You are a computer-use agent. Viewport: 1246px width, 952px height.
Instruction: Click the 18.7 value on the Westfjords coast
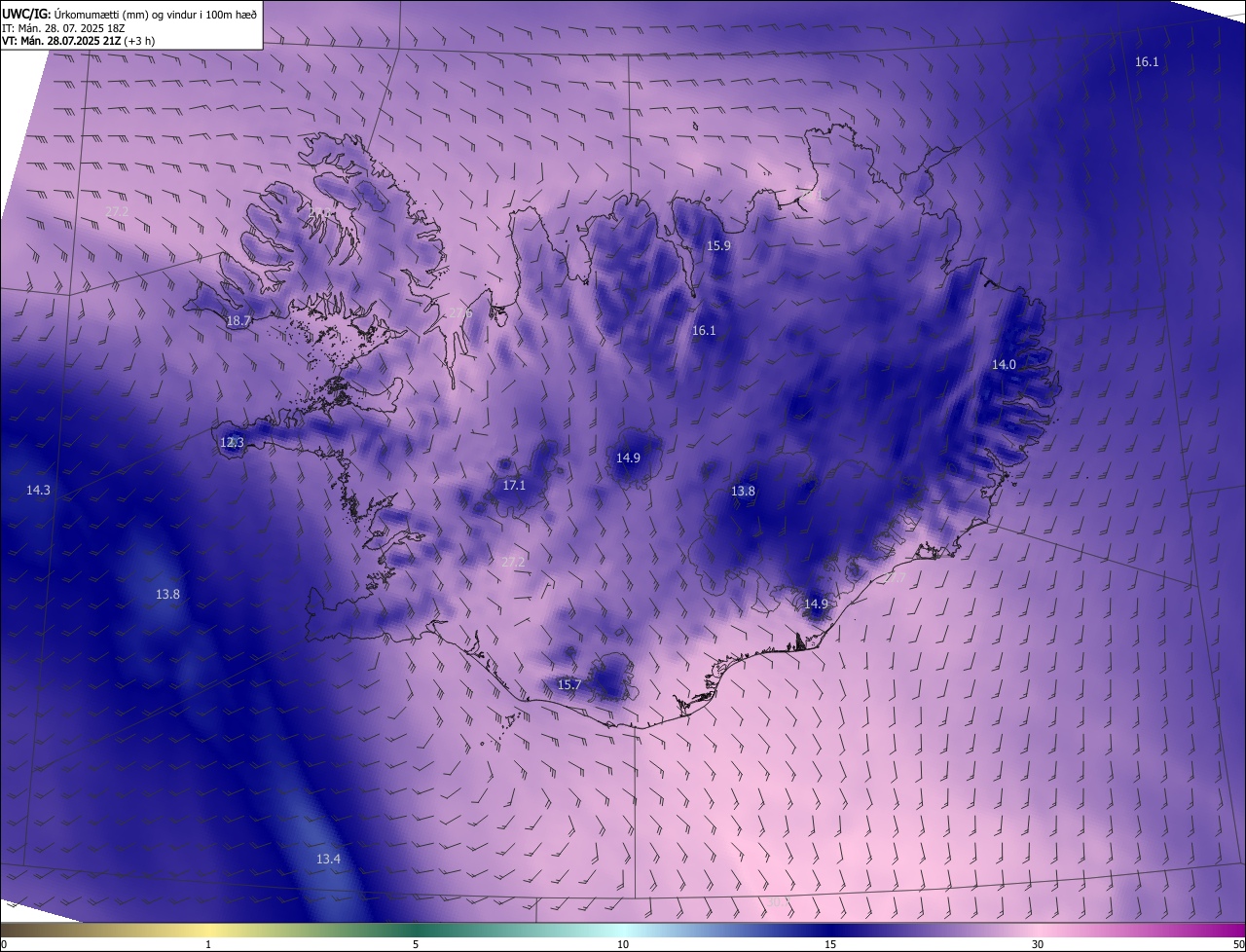[x=238, y=320]
